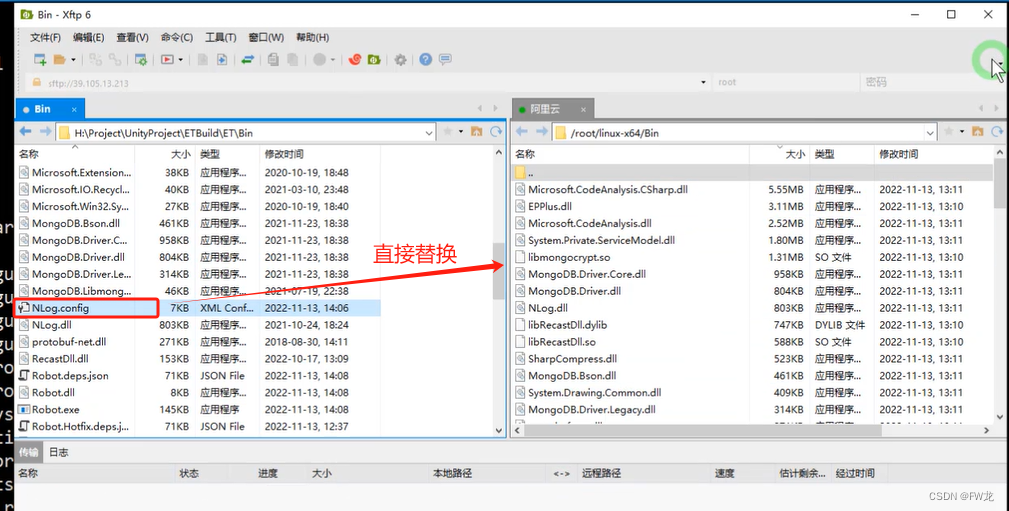Click the chat feedback bubble icon
The height and width of the screenshot is (511, 1009).
[x=445, y=60]
